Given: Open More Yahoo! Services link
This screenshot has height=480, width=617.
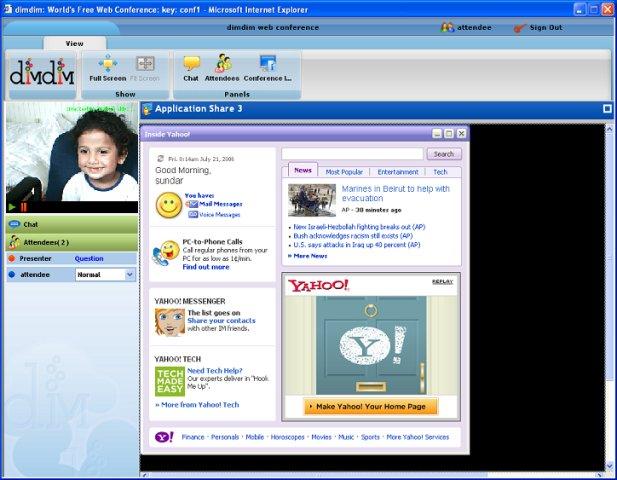Looking at the screenshot, I should click(x=417, y=437).
